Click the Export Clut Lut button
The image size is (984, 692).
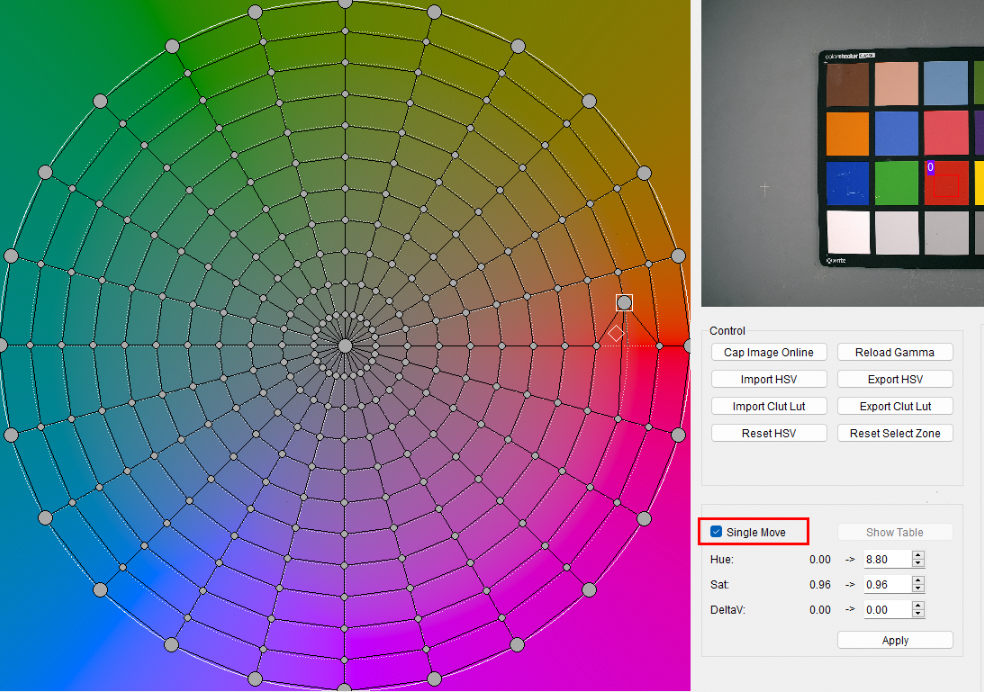coord(895,406)
